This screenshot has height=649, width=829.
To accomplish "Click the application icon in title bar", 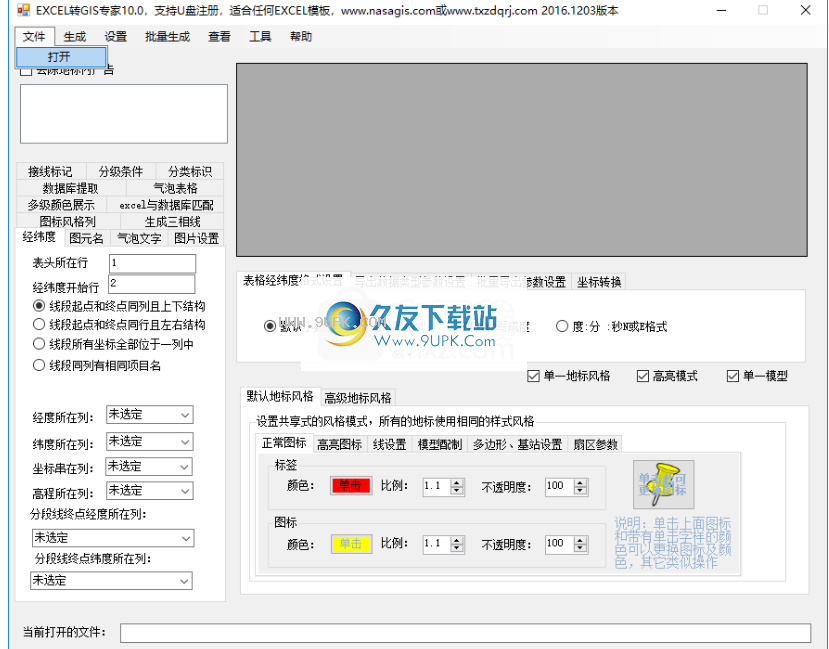I will tap(23, 10).
